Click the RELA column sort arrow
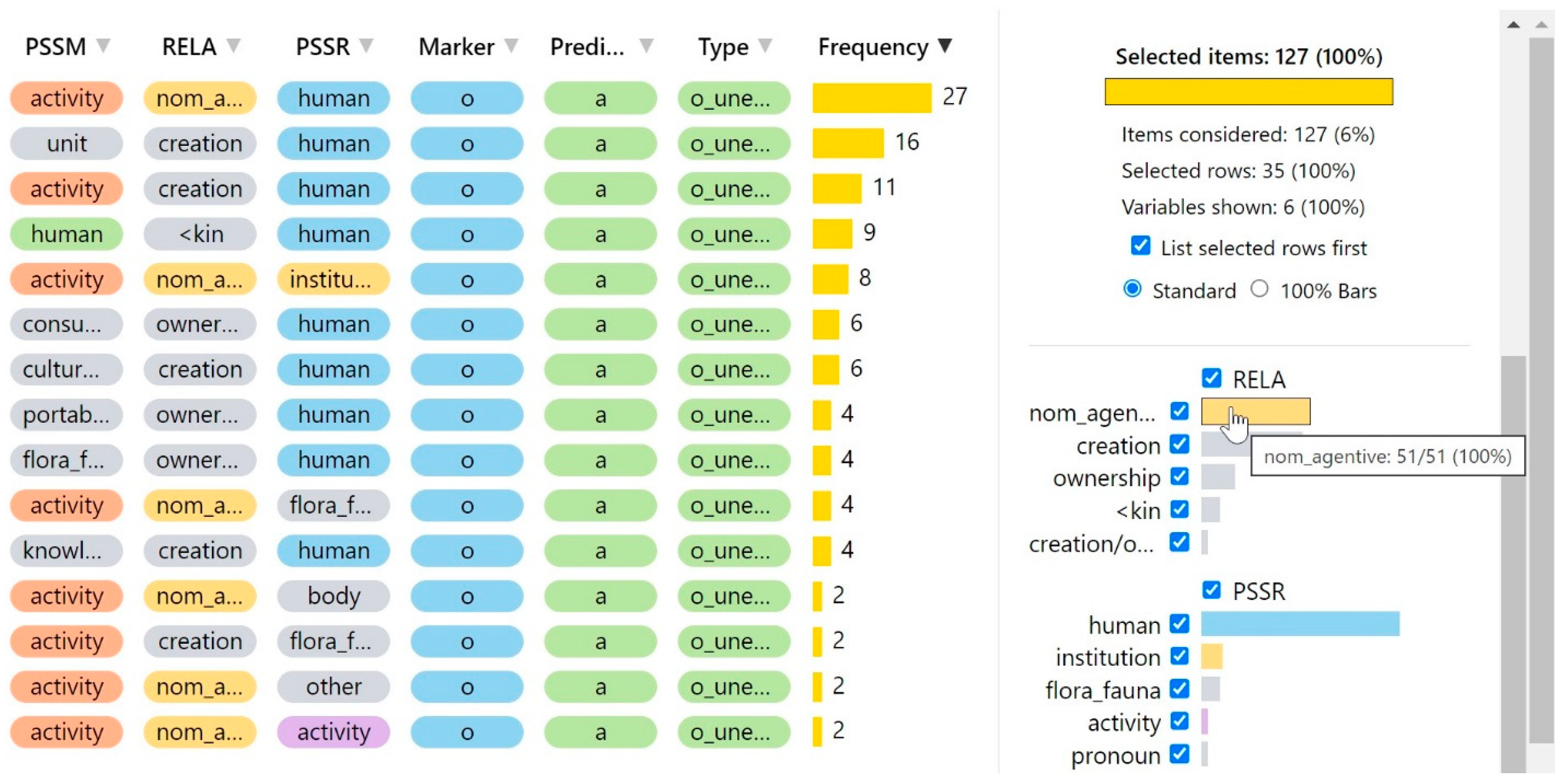Image resolution: width=1563 pixels, height=784 pixels. point(234,46)
